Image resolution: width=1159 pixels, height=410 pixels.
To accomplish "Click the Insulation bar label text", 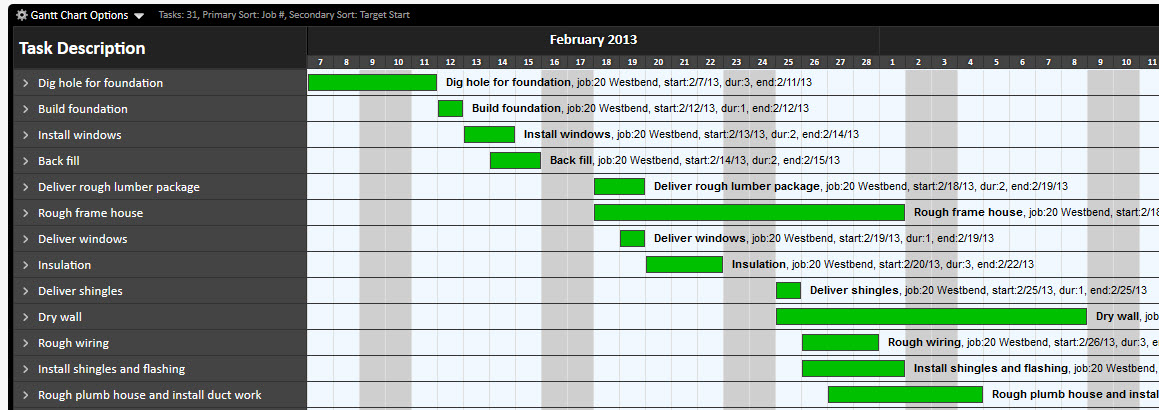I will pyautogui.click(x=883, y=264).
